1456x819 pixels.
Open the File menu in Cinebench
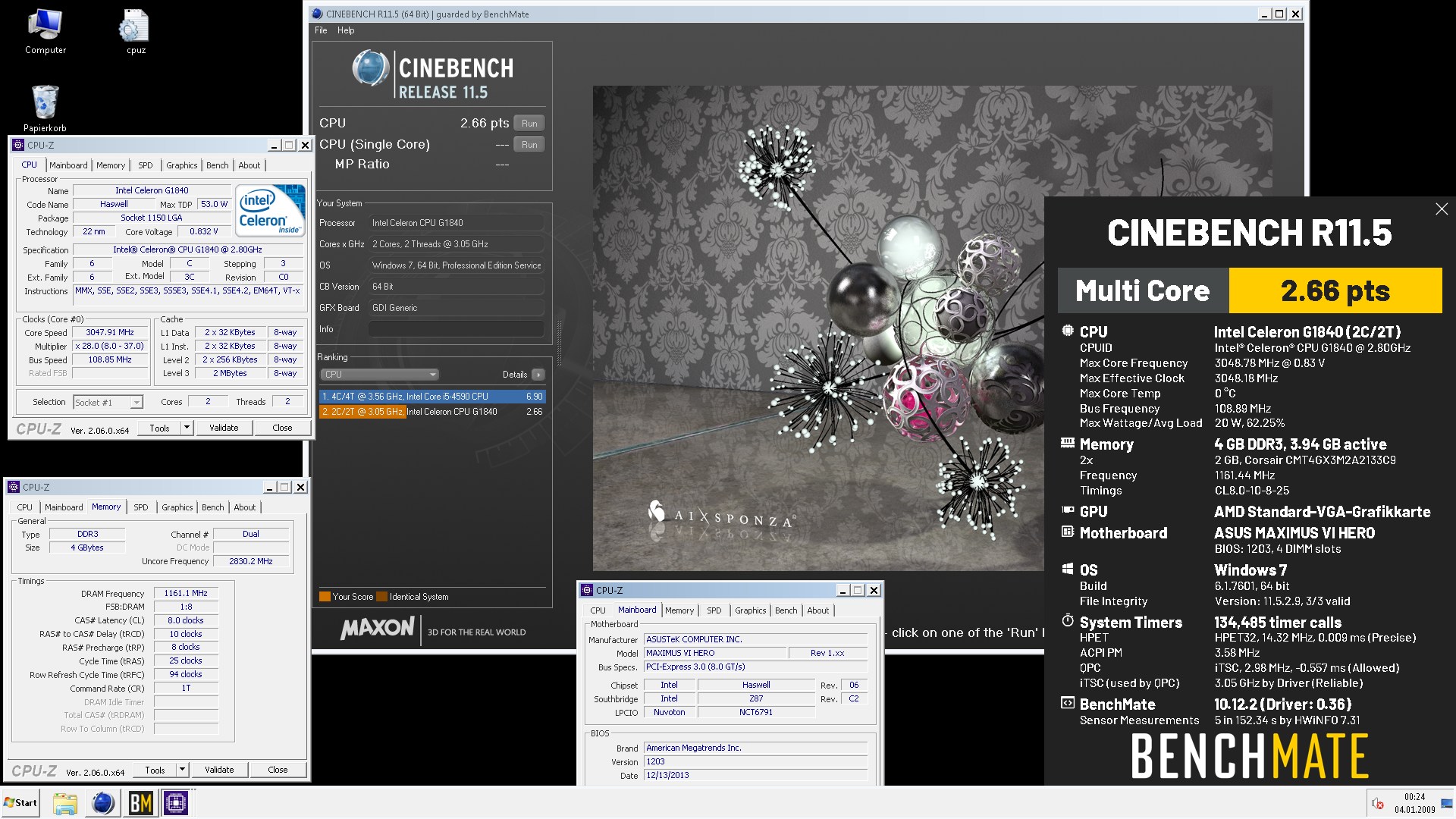(x=321, y=30)
